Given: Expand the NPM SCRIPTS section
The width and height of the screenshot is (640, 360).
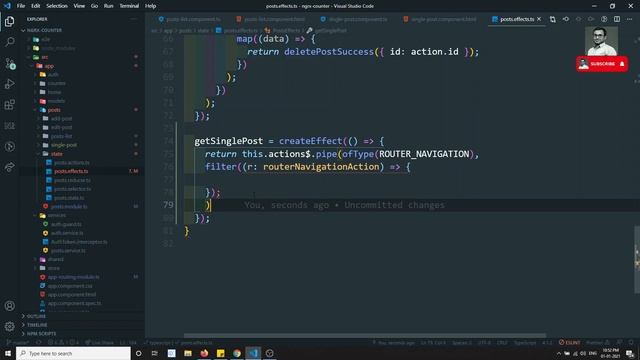Looking at the screenshot, I should click(x=42, y=334).
